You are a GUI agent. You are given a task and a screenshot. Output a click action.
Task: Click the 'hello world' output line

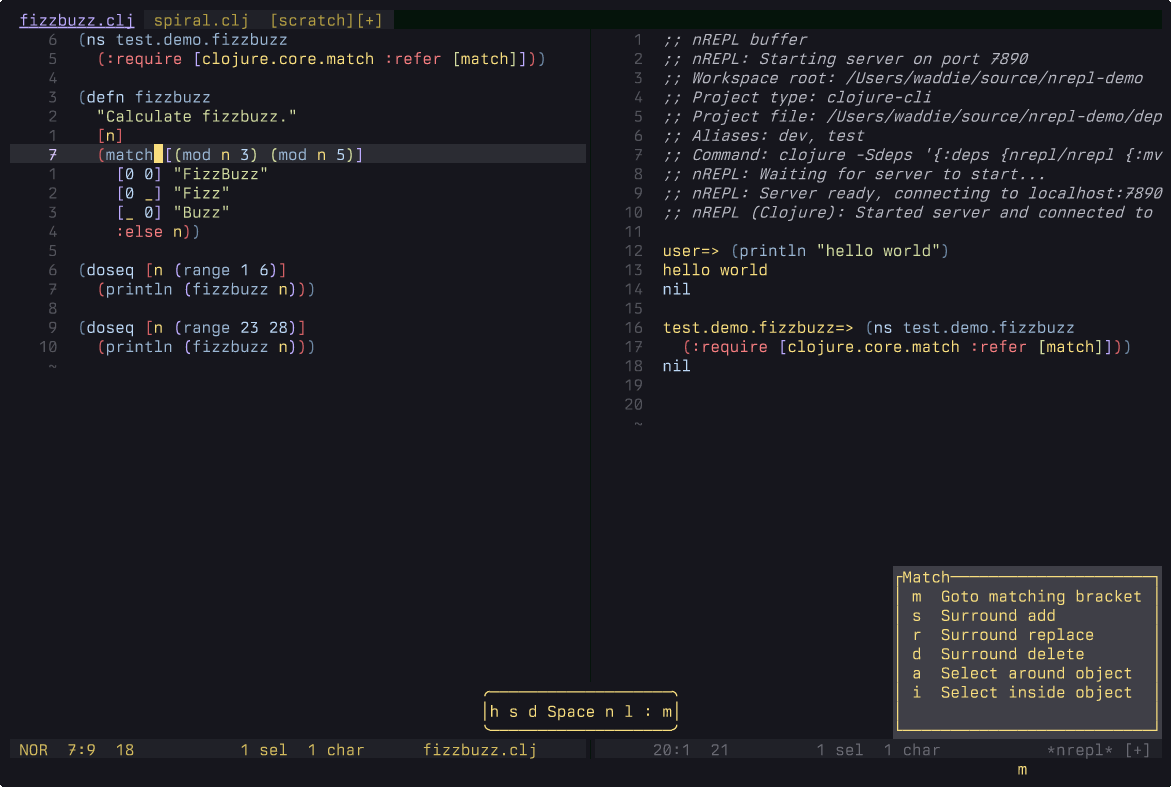tap(715, 270)
